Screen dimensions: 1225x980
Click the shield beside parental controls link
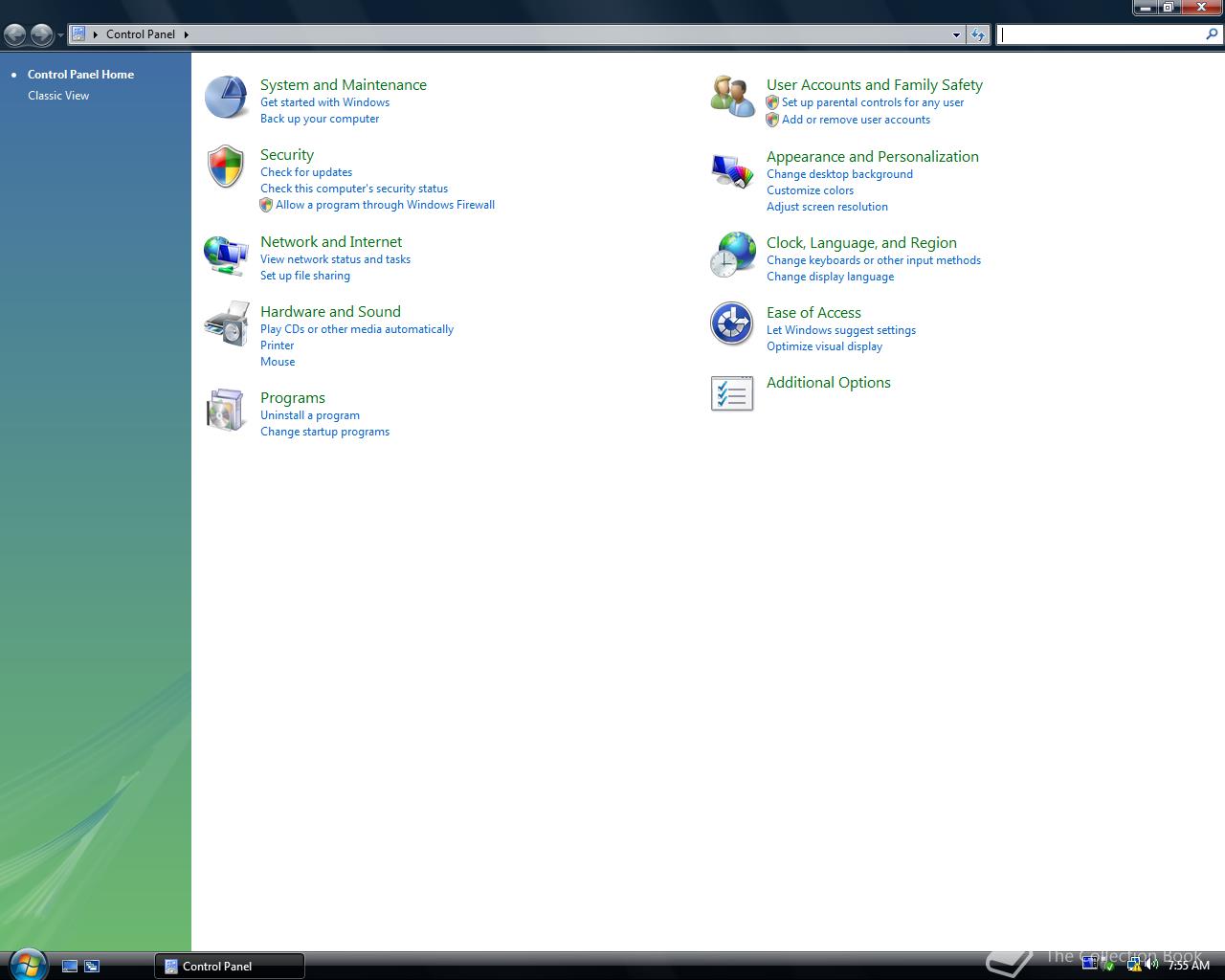772,102
